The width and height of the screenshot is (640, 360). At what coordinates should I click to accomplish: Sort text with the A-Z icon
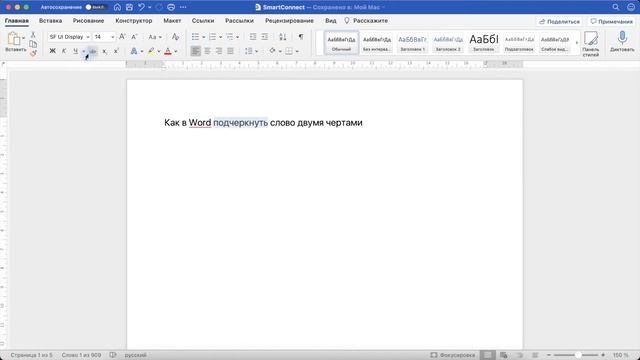(282, 37)
